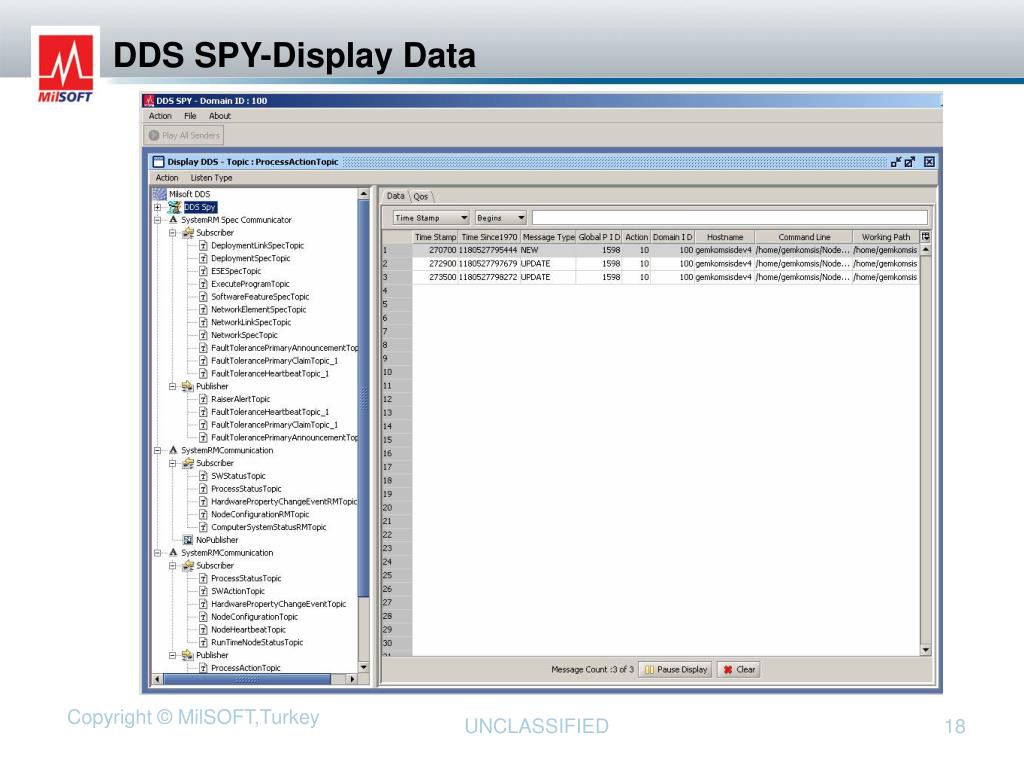Click the NetworkElementSpecTopic topic icon
The image size is (1024, 768).
click(203, 310)
